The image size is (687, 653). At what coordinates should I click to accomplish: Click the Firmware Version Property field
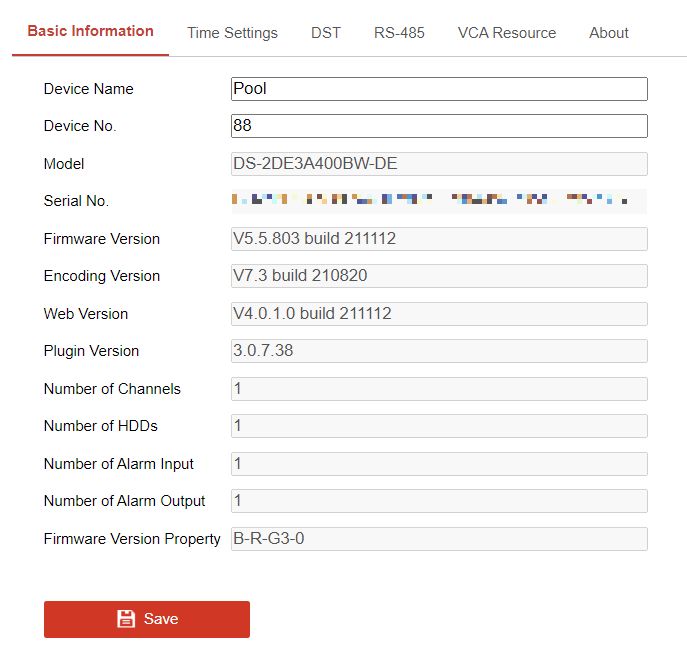tap(439, 539)
